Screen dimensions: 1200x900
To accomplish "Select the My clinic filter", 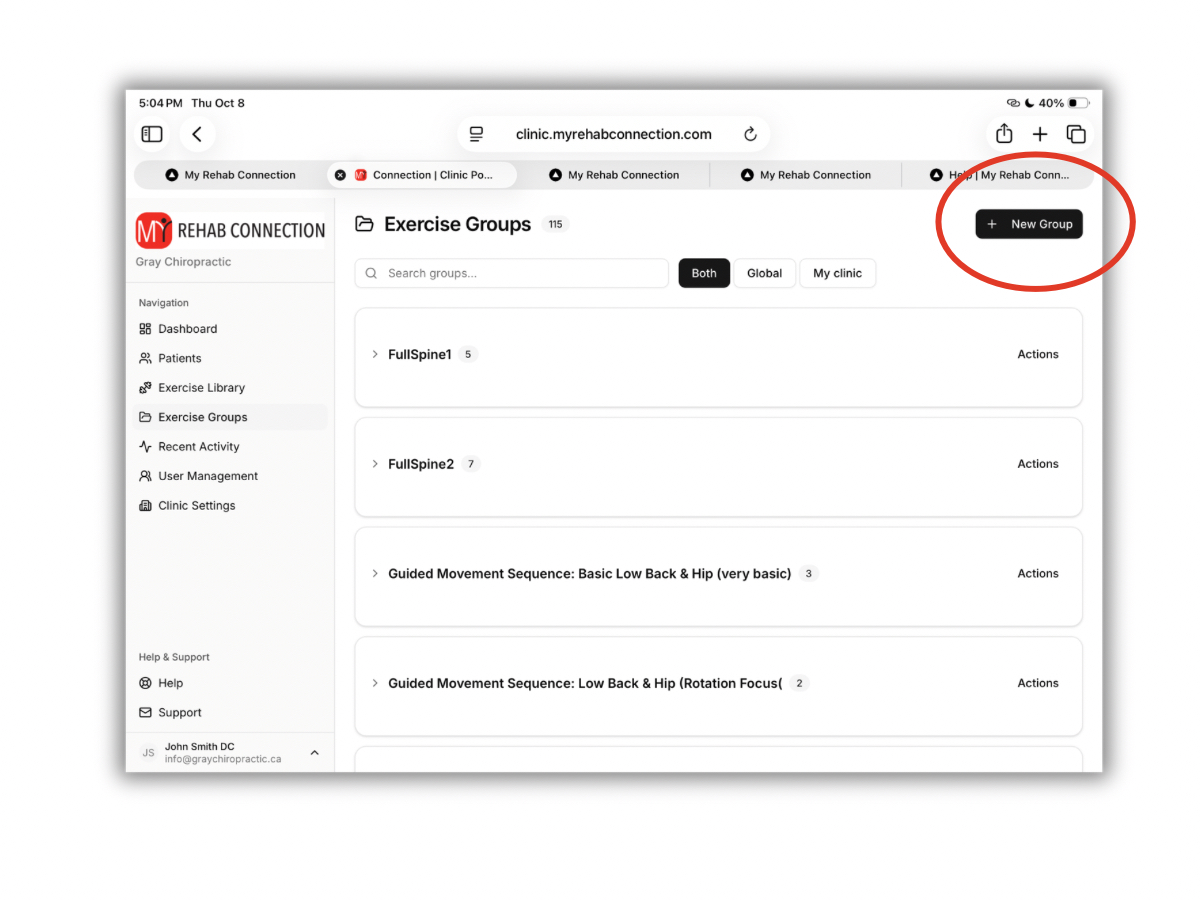I will coord(837,273).
